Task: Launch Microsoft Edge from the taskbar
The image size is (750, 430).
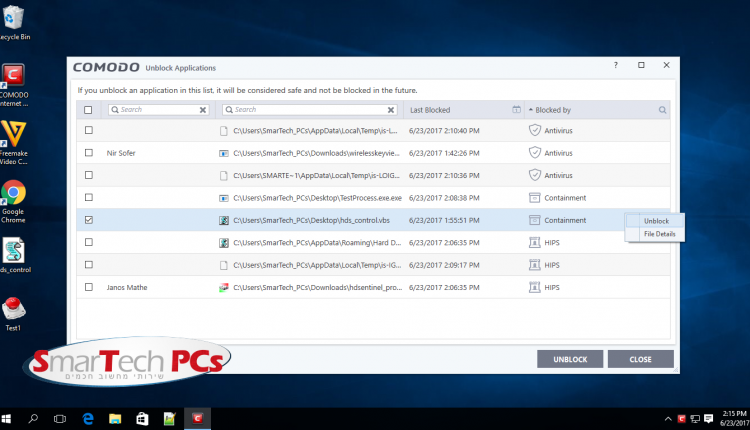Action: click(x=88, y=419)
